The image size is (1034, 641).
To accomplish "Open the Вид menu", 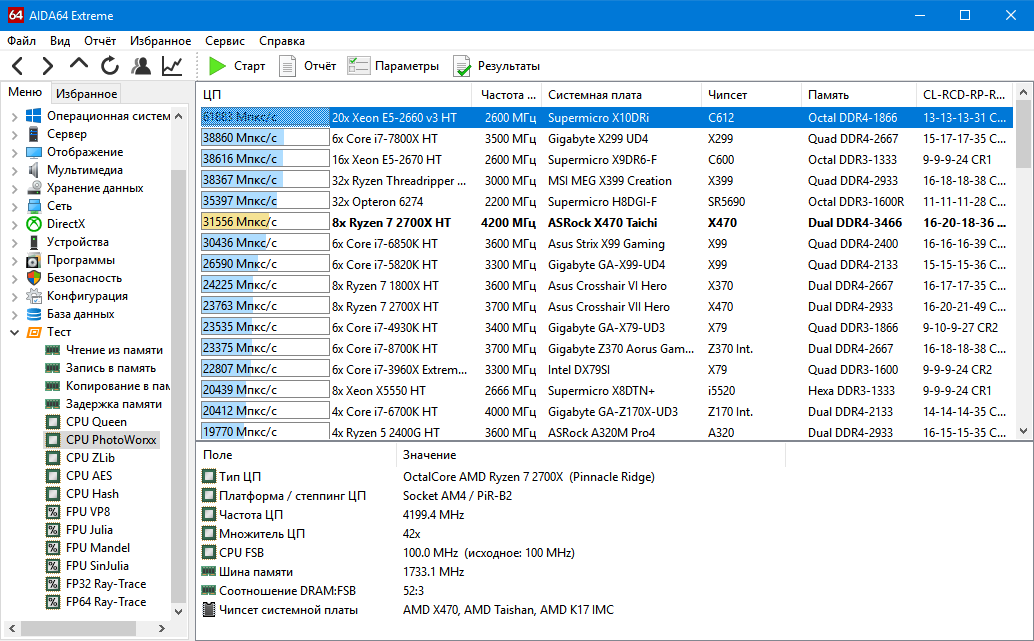I will point(60,41).
